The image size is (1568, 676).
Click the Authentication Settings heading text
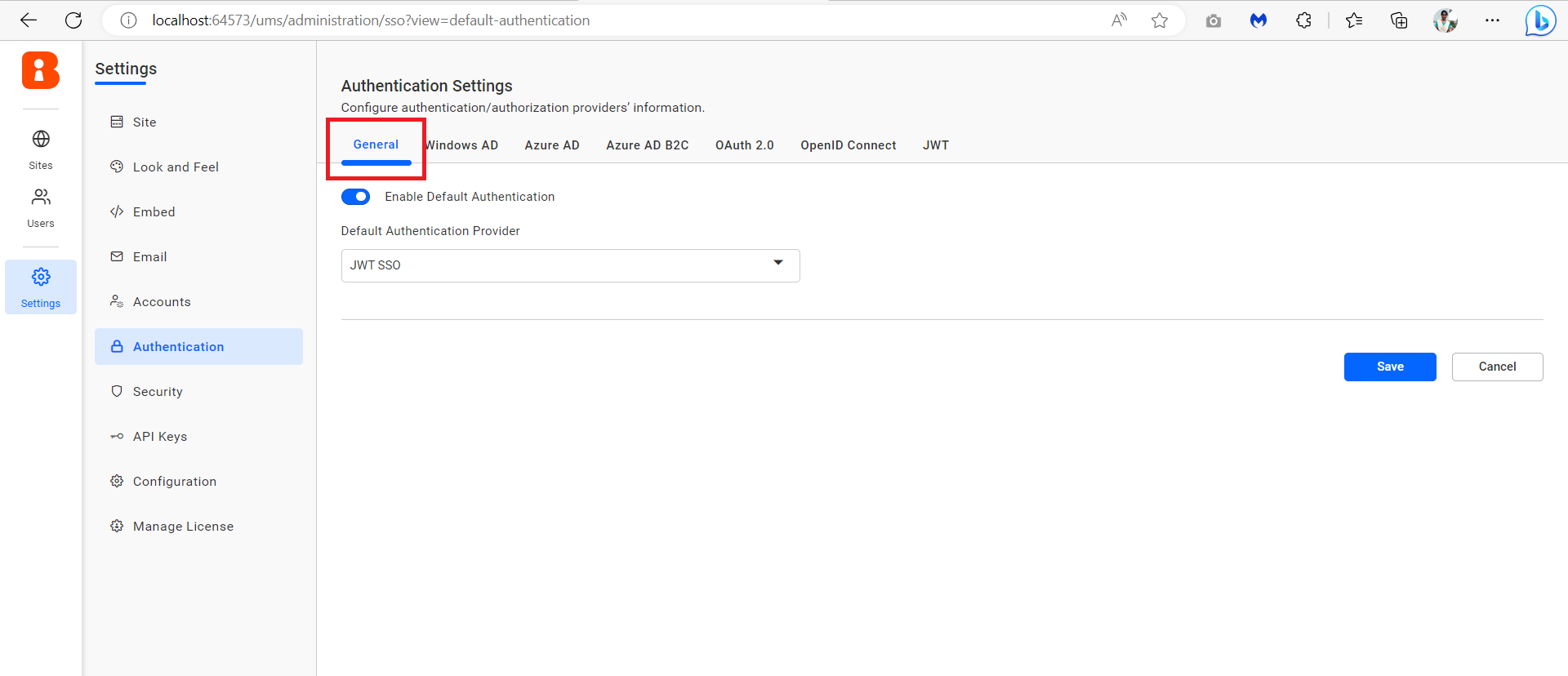426,86
